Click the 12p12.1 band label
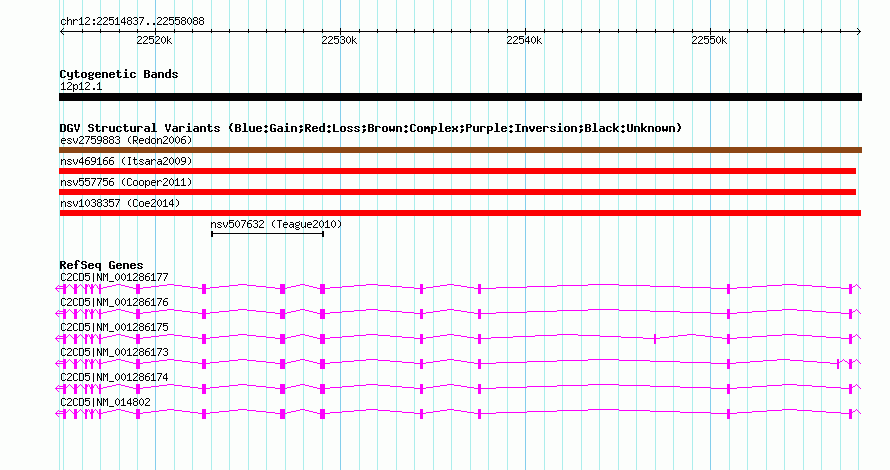 [x=81, y=86]
